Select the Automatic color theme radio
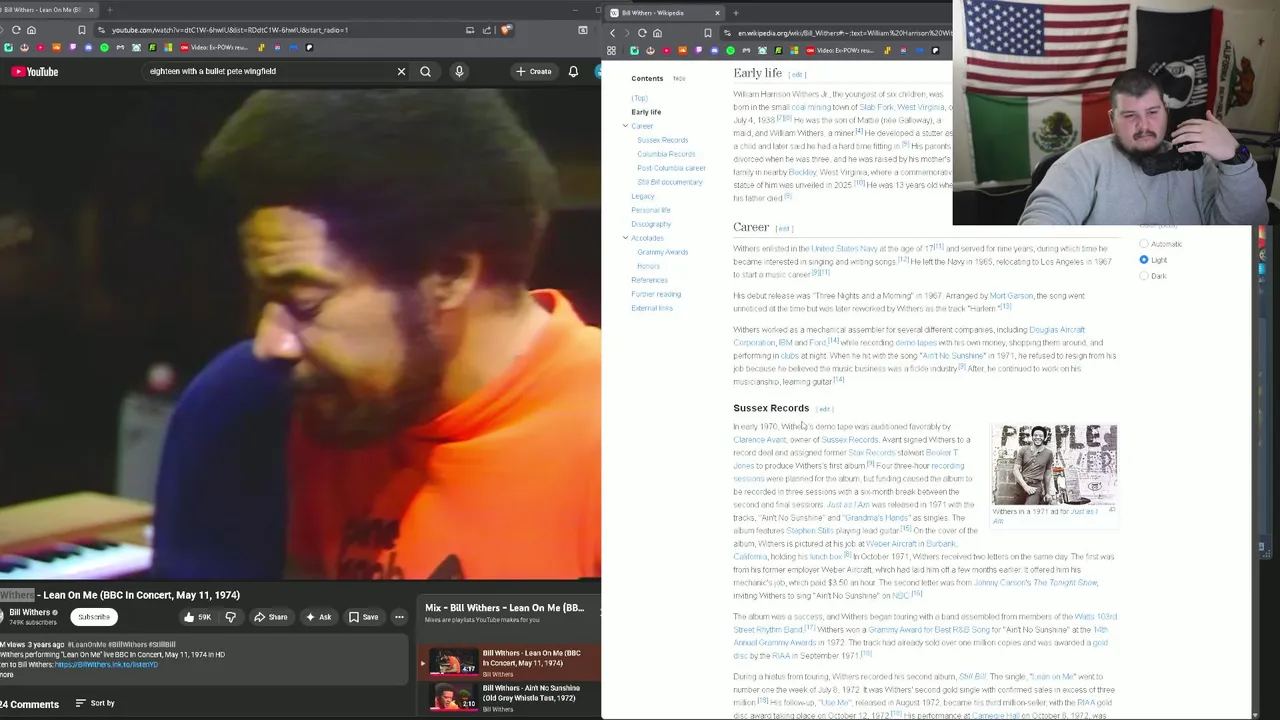The width and height of the screenshot is (1280, 720). pyautogui.click(x=1144, y=244)
